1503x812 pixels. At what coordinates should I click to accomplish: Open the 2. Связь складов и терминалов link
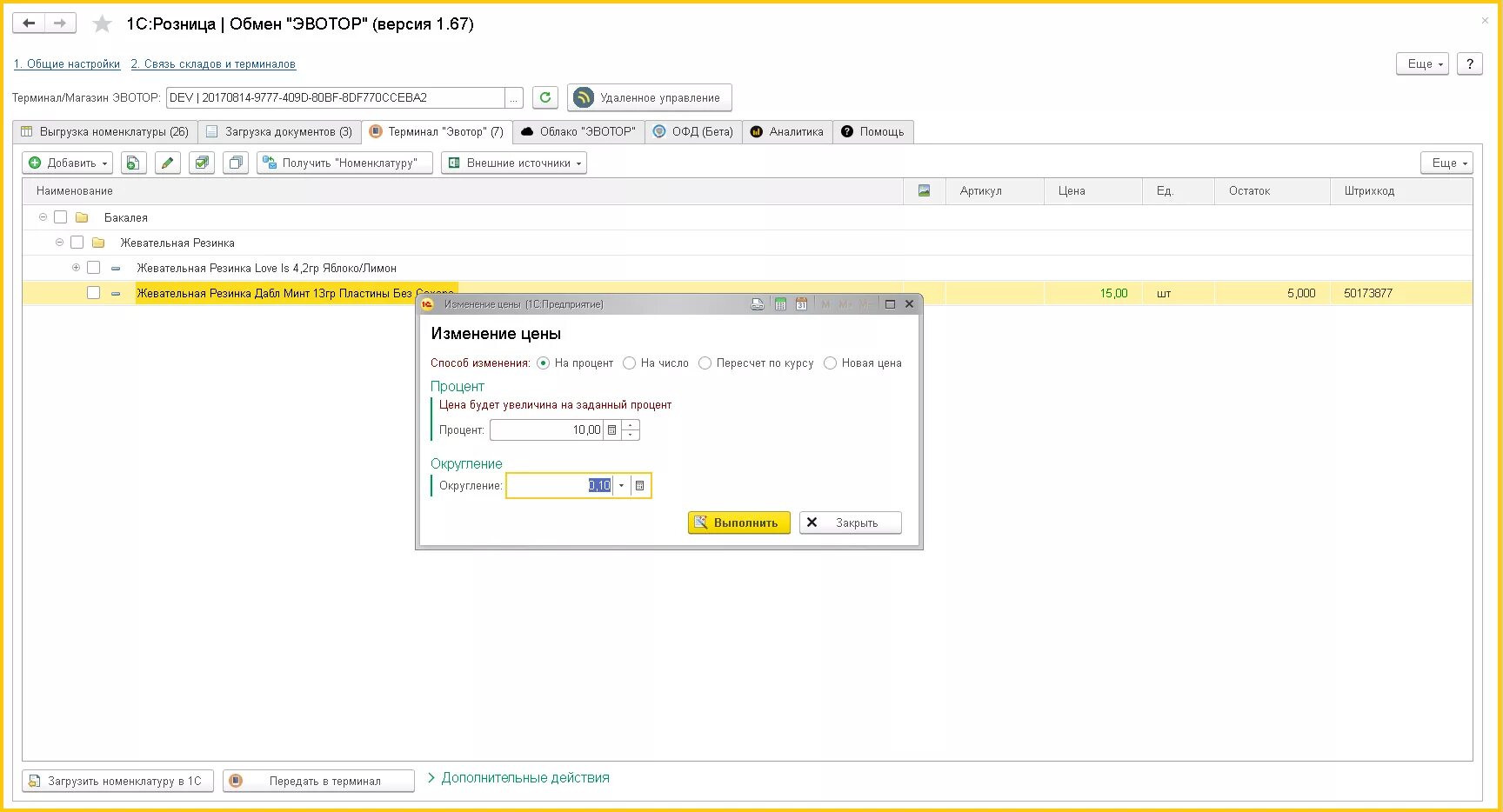coord(213,64)
